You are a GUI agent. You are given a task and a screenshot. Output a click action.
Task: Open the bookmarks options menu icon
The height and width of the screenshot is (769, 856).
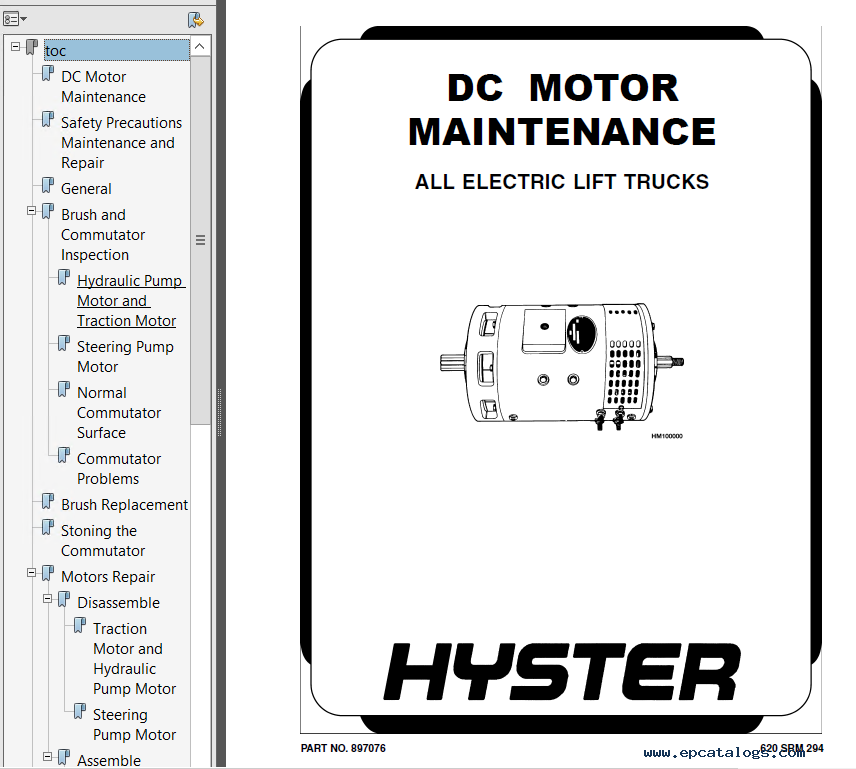pos(15,20)
